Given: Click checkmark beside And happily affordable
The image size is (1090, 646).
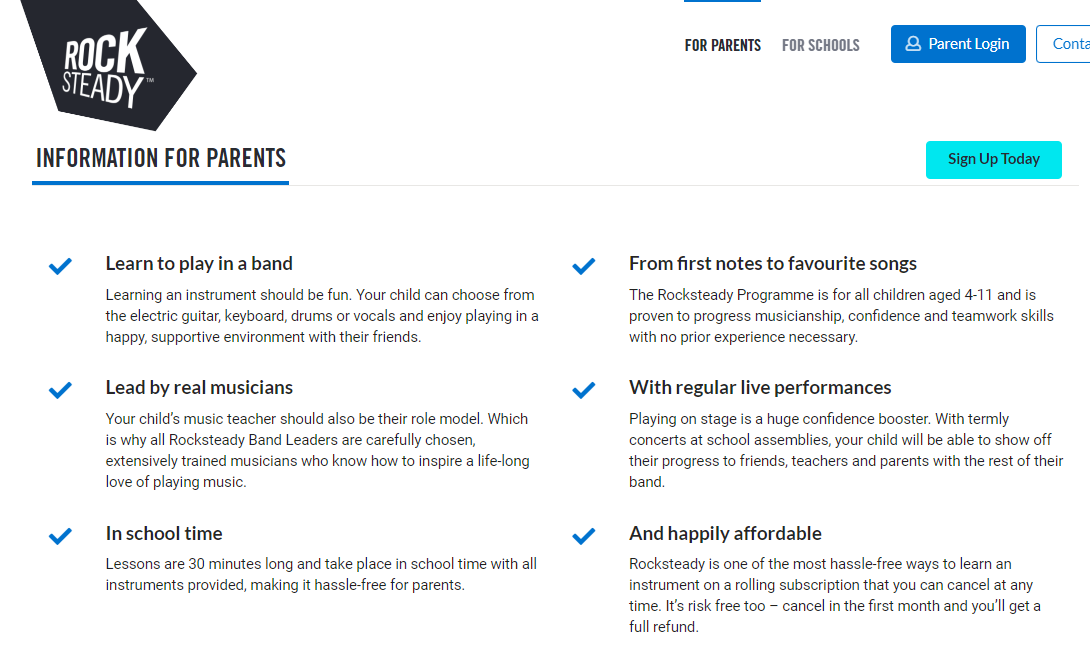Looking at the screenshot, I should tap(584, 535).
